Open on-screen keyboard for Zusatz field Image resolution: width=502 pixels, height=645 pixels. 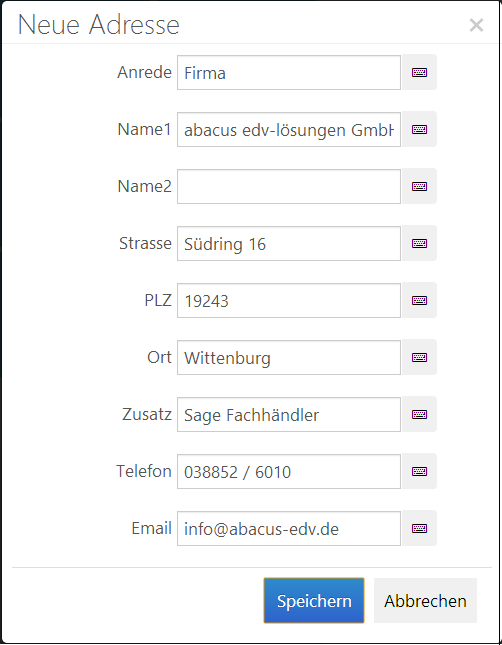pos(419,414)
